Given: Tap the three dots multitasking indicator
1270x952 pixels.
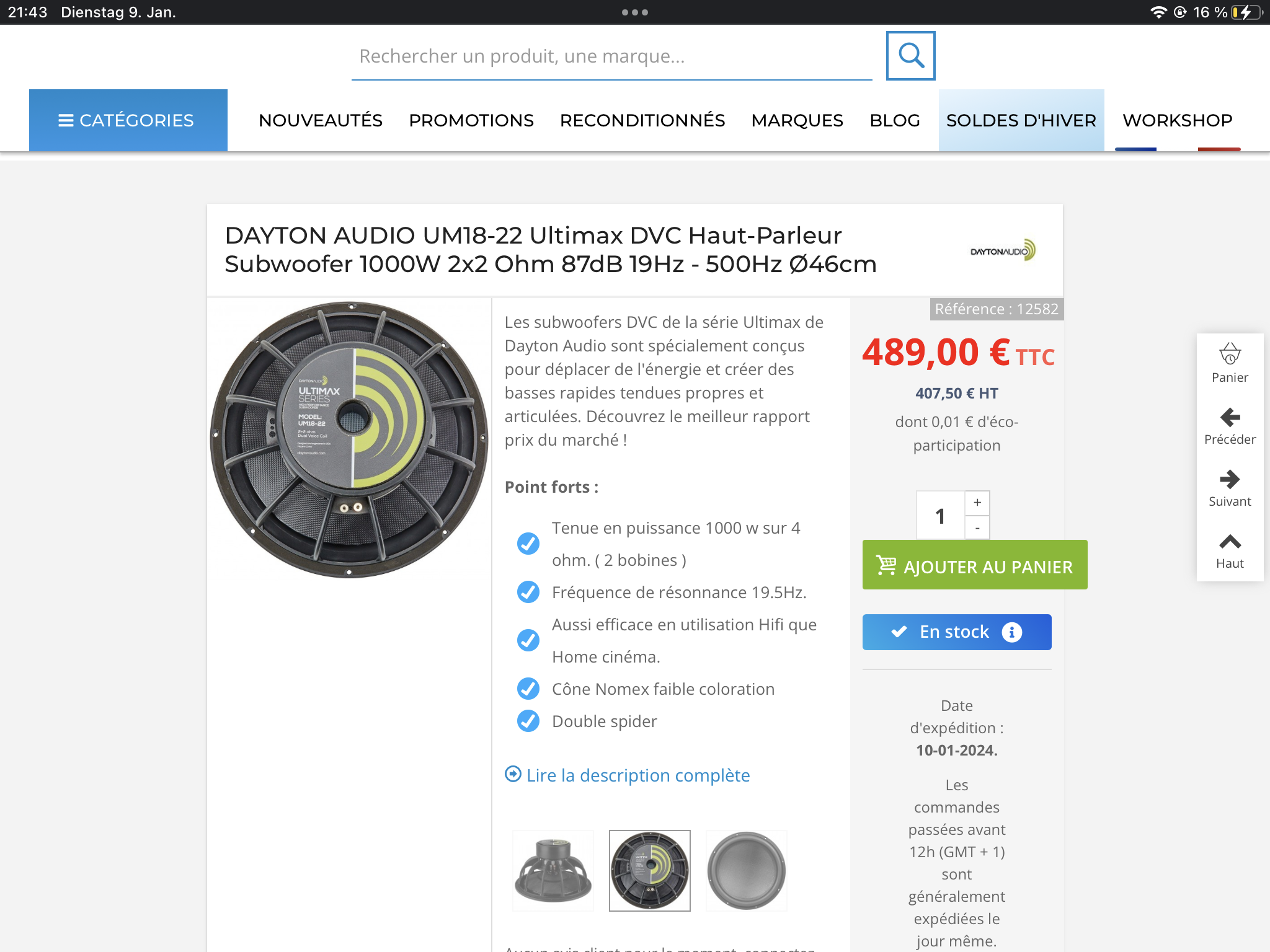Looking at the screenshot, I should 635,12.
